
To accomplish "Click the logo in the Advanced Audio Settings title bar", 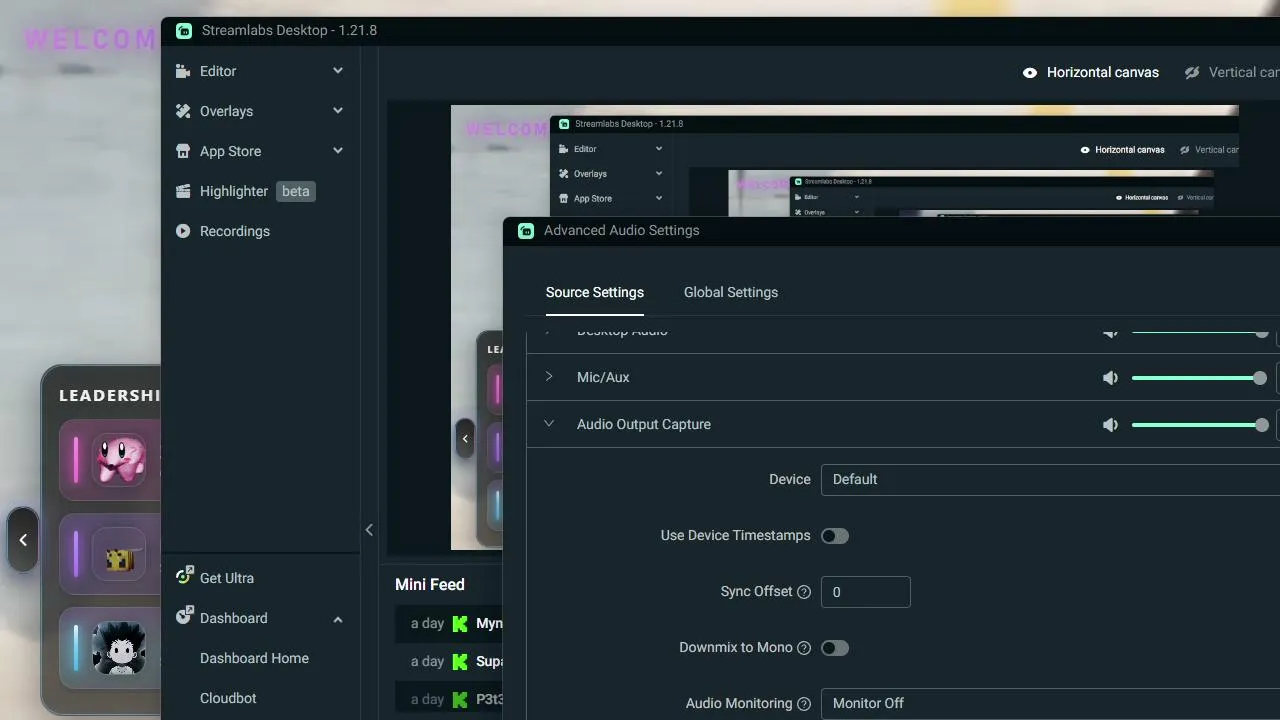I will point(526,231).
